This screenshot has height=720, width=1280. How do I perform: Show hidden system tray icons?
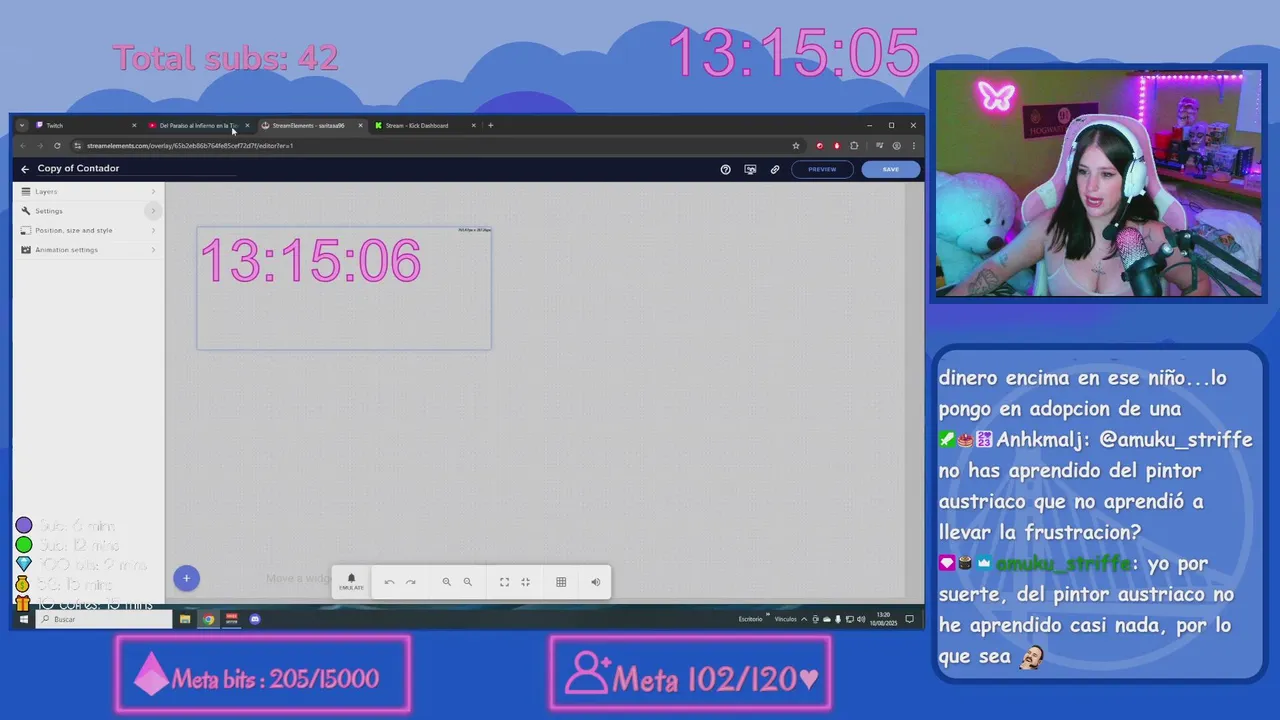(x=804, y=619)
